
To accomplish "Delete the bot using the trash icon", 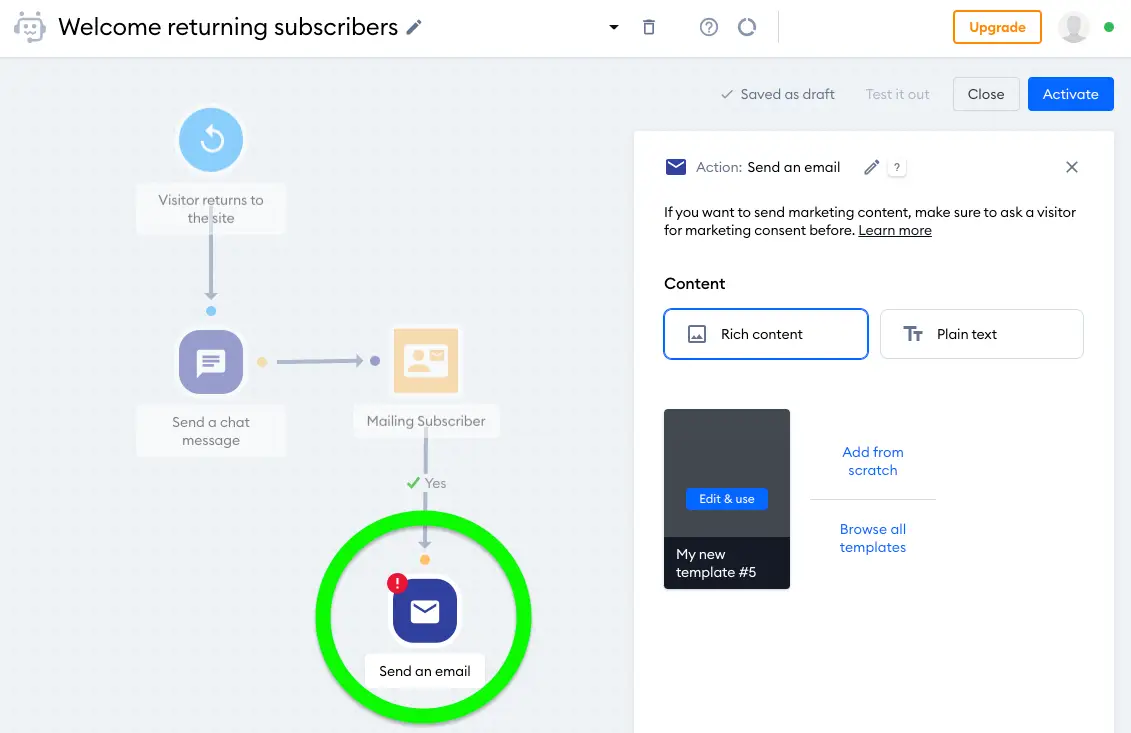I will pos(648,27).
